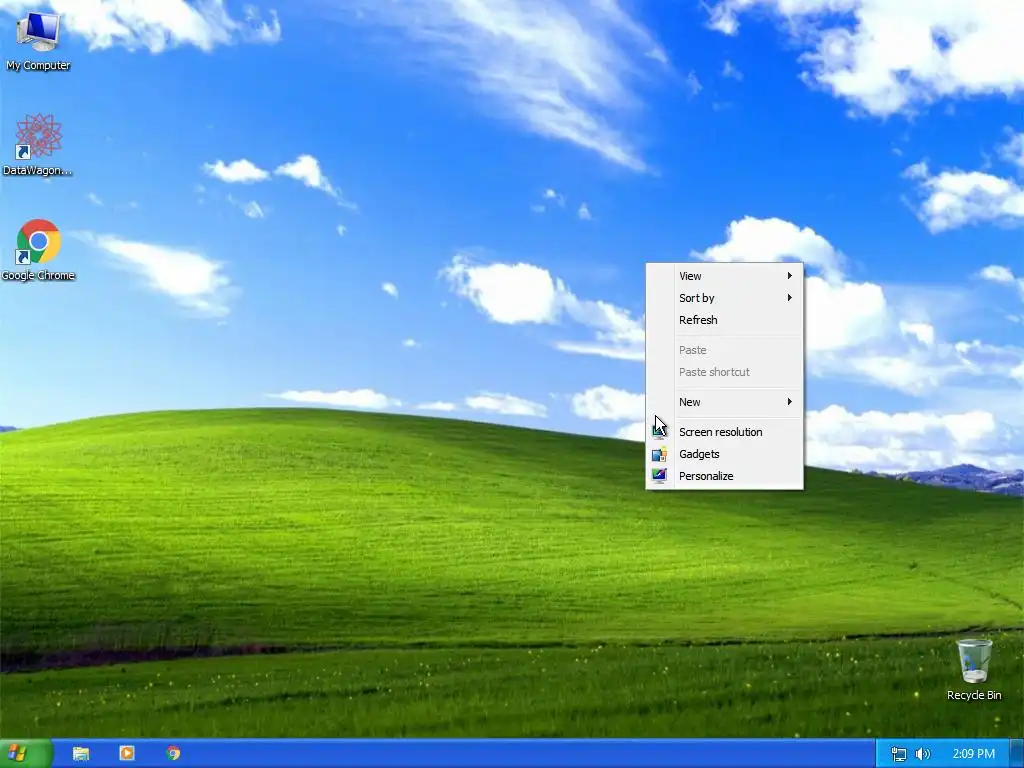1024x768 pixels.
Task: Choose New in the context menu
Action: pos(724,402)
